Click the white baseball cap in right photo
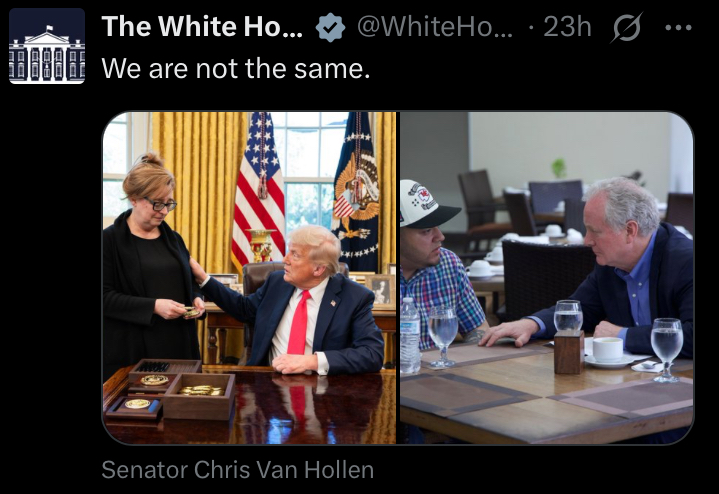The height and width of the screenshot is (494, 719). [x=426, y=204]
